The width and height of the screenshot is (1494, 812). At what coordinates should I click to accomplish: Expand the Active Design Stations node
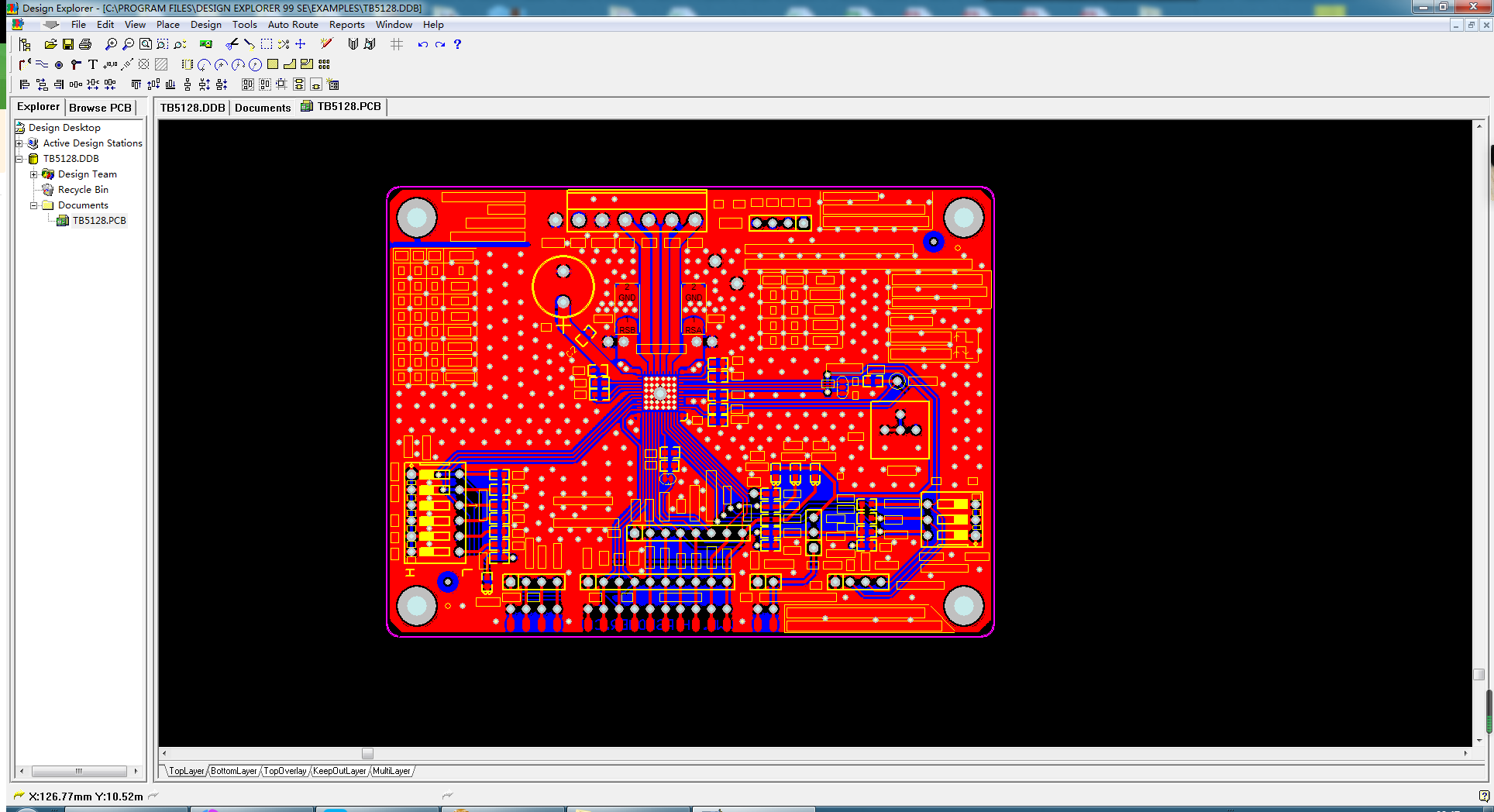(x=19, y=143)
